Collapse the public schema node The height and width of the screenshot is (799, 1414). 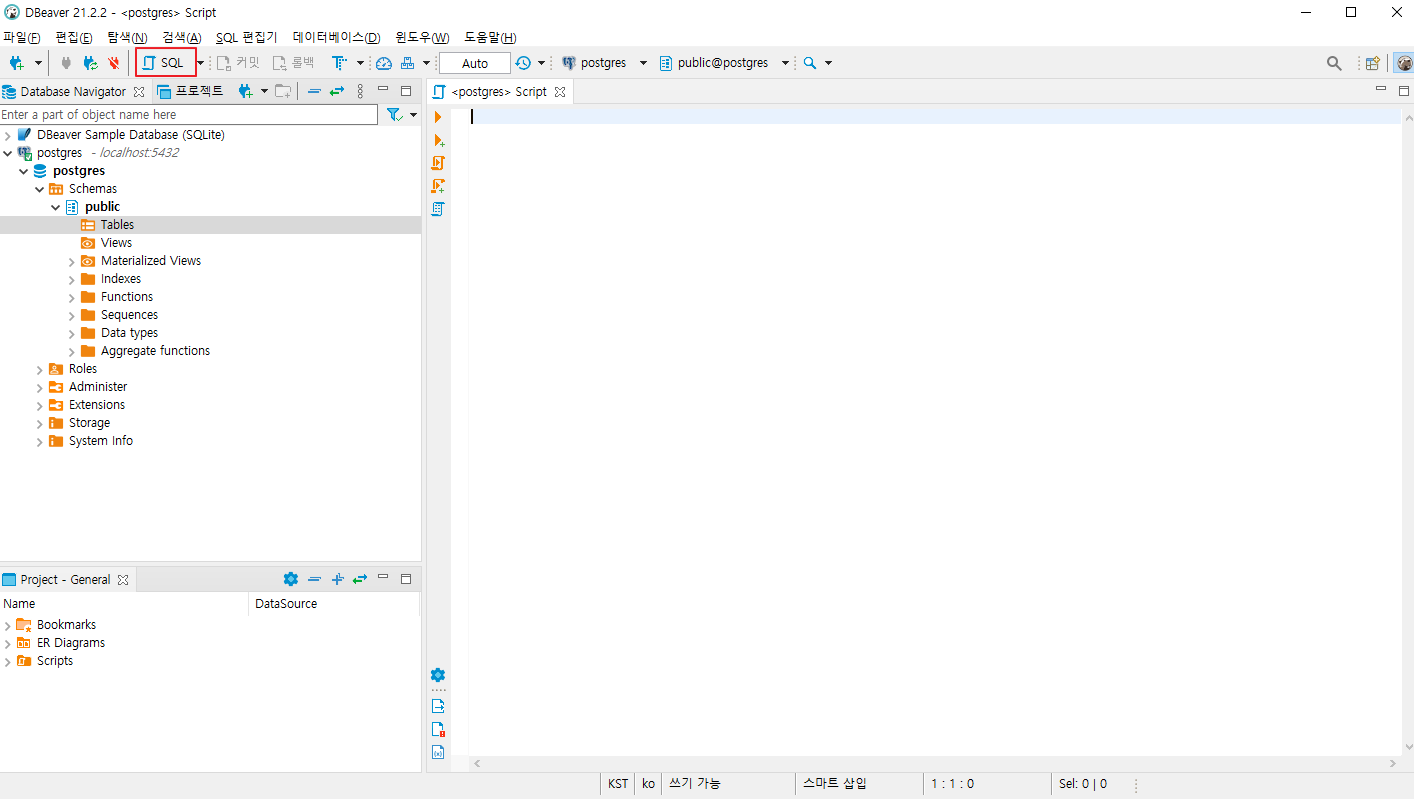coord(56,207)
